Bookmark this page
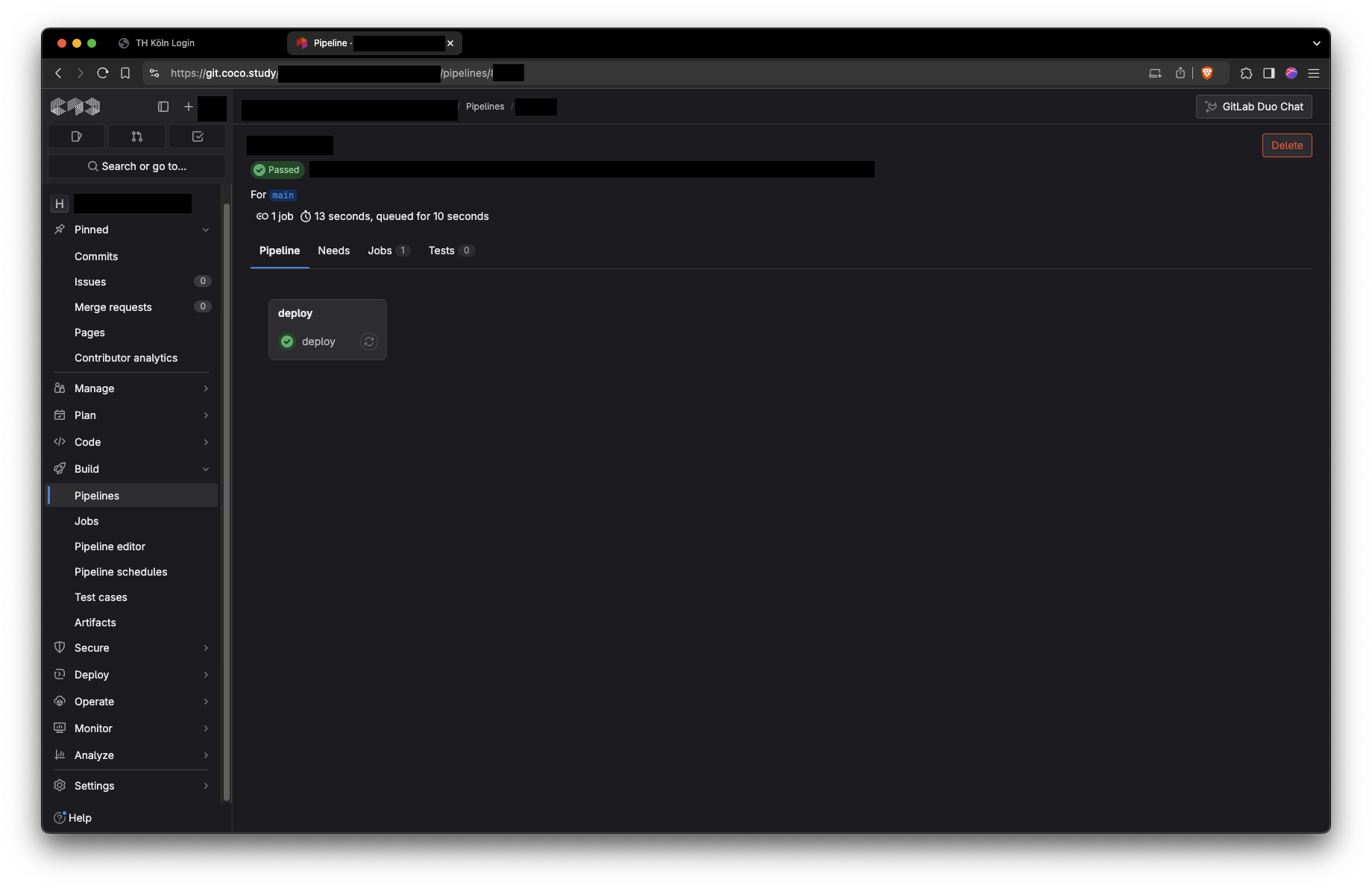The image size is (1372, 888). point(125,73)
